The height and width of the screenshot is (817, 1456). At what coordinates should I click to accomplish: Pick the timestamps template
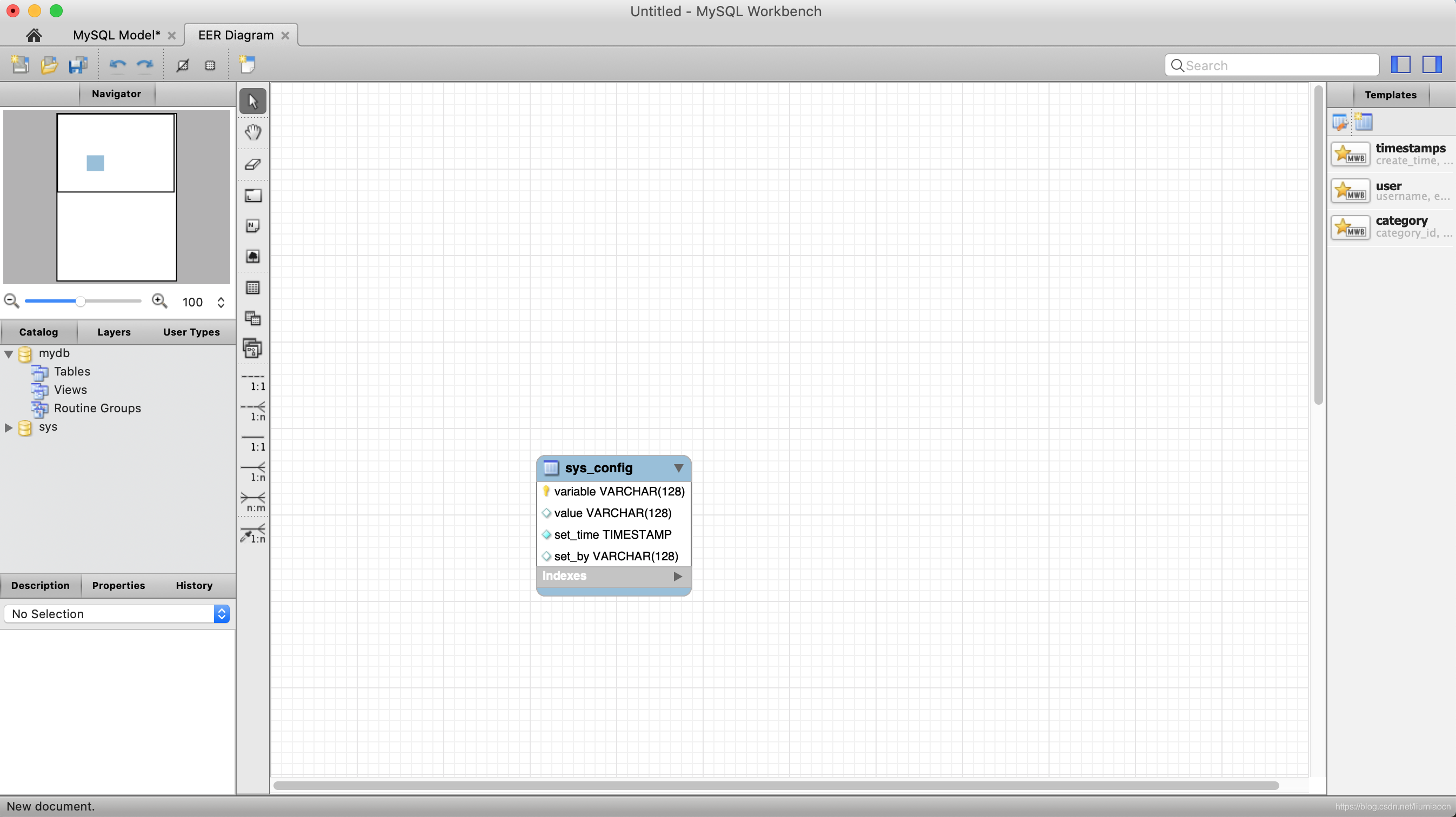tap(1392, 153)
